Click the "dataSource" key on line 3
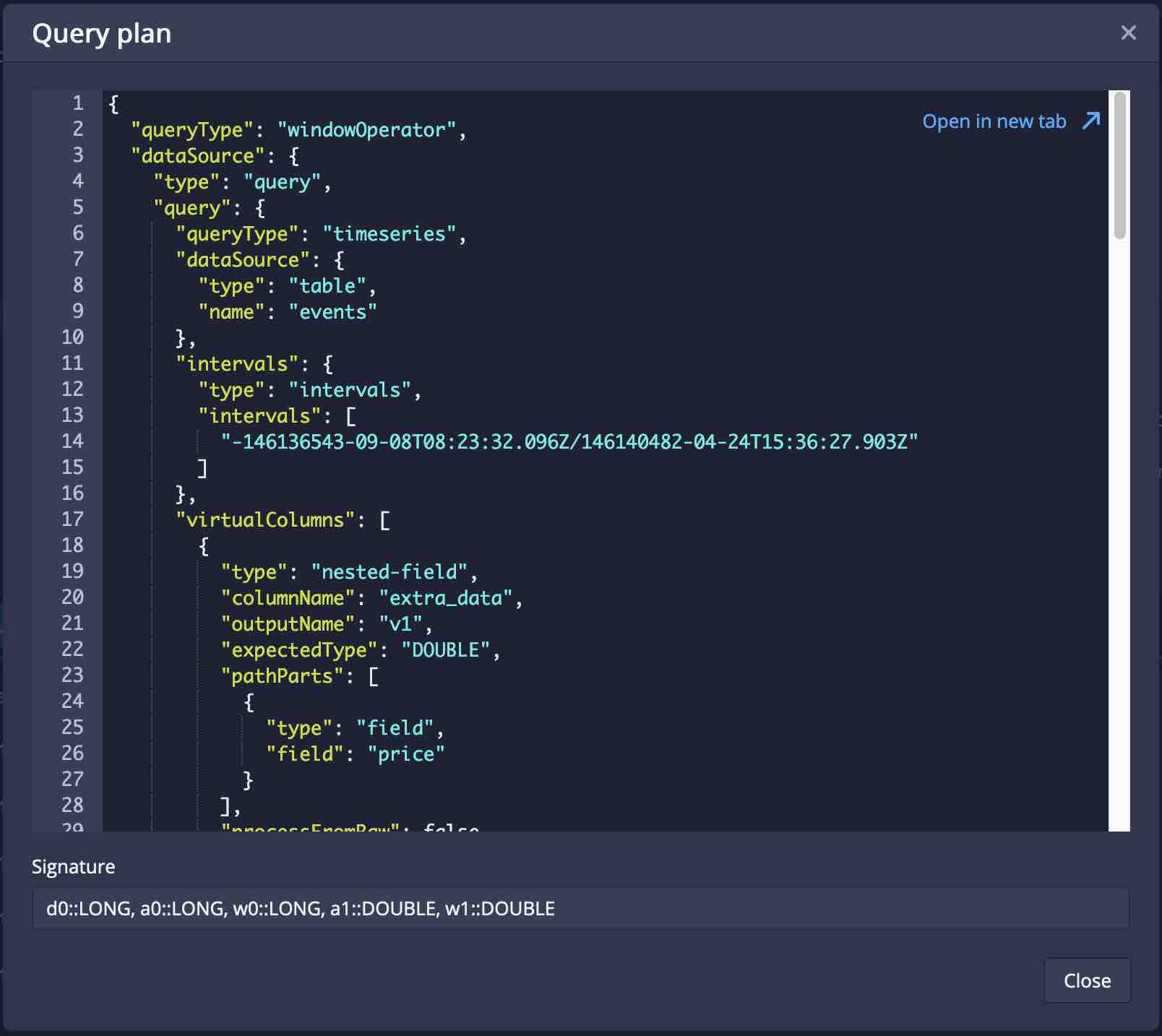 (x=197, y=156)
